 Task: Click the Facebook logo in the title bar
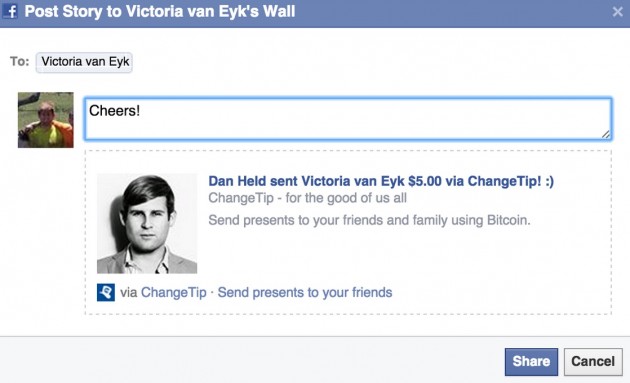10,11
